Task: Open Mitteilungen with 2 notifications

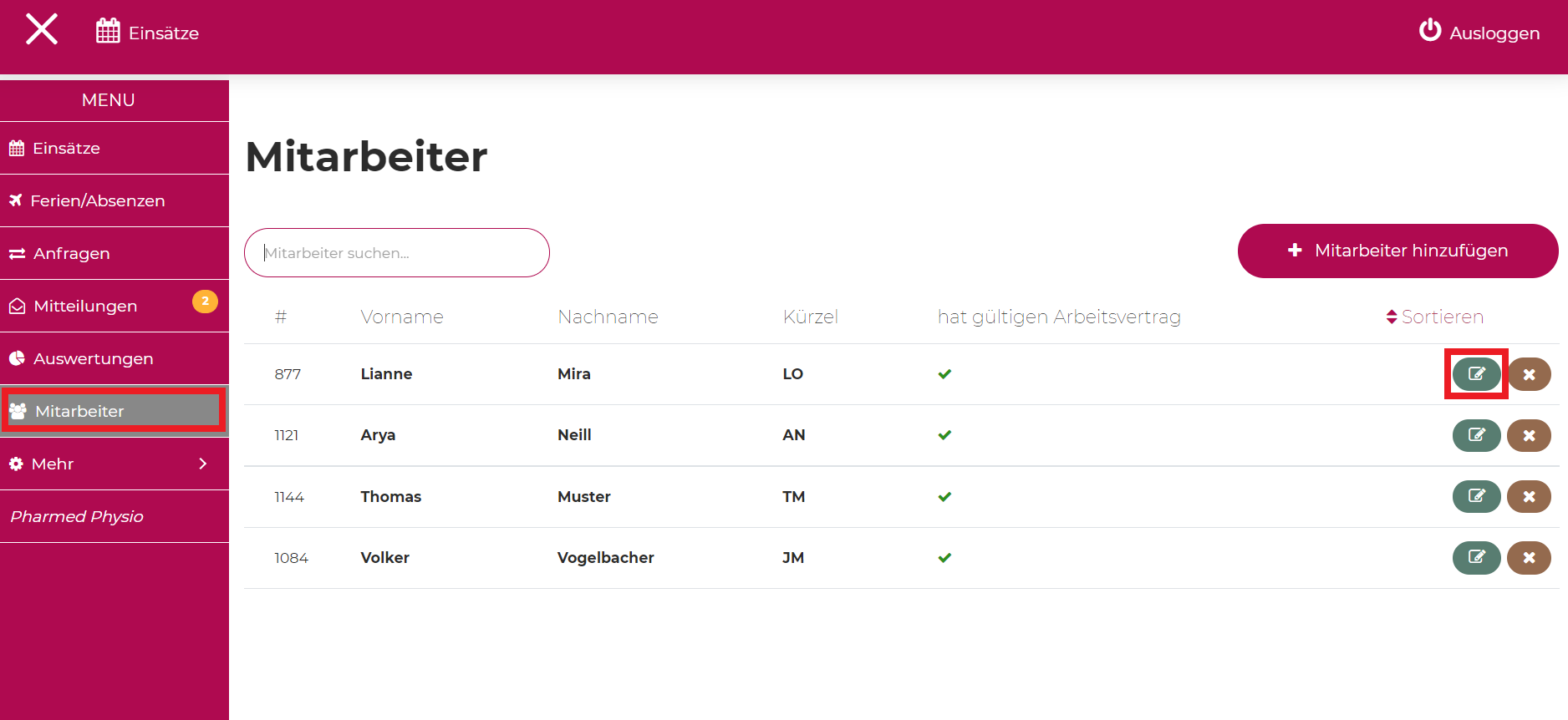Action: [86, 306]
